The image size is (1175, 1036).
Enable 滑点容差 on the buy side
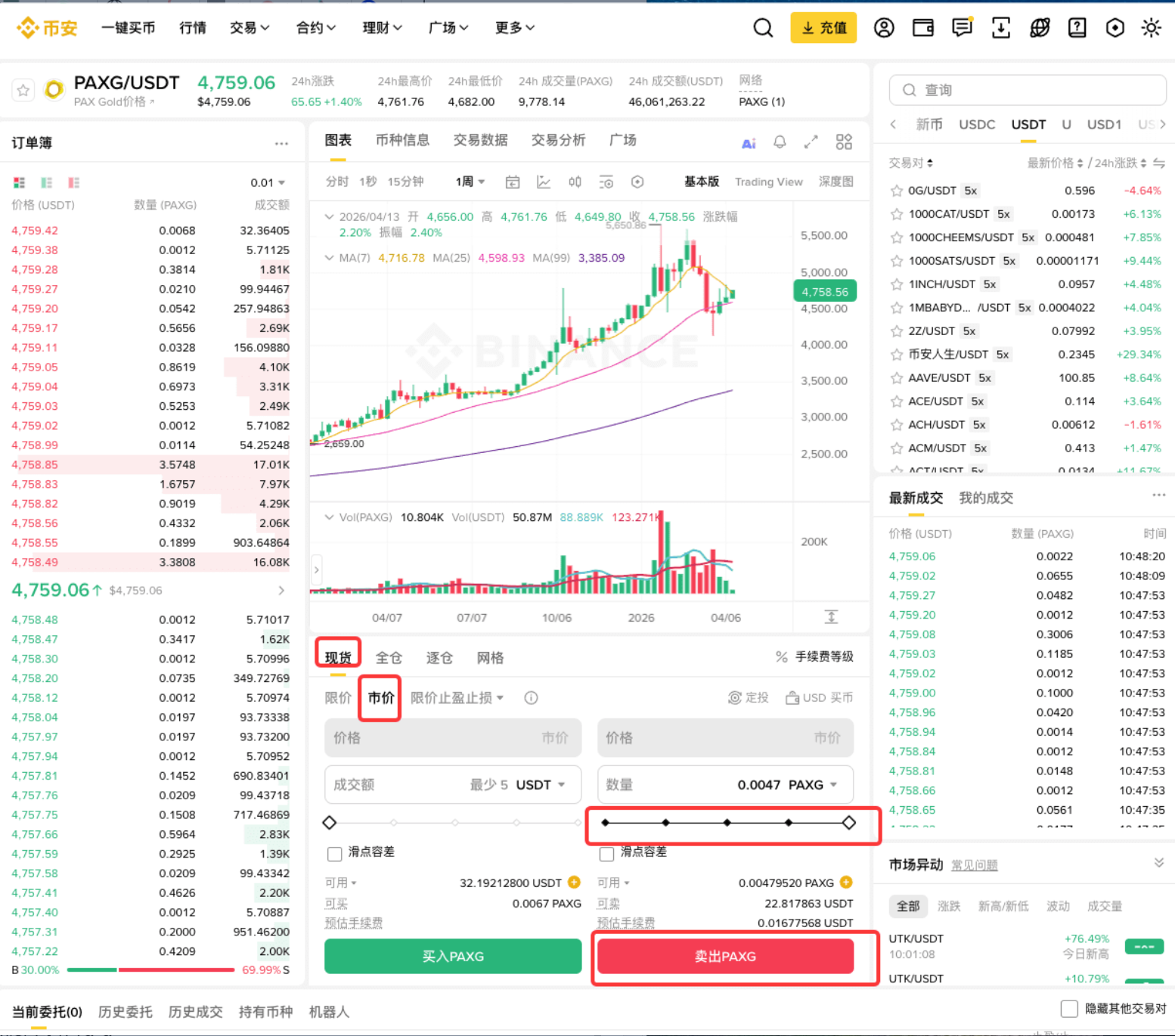[335, 853]
